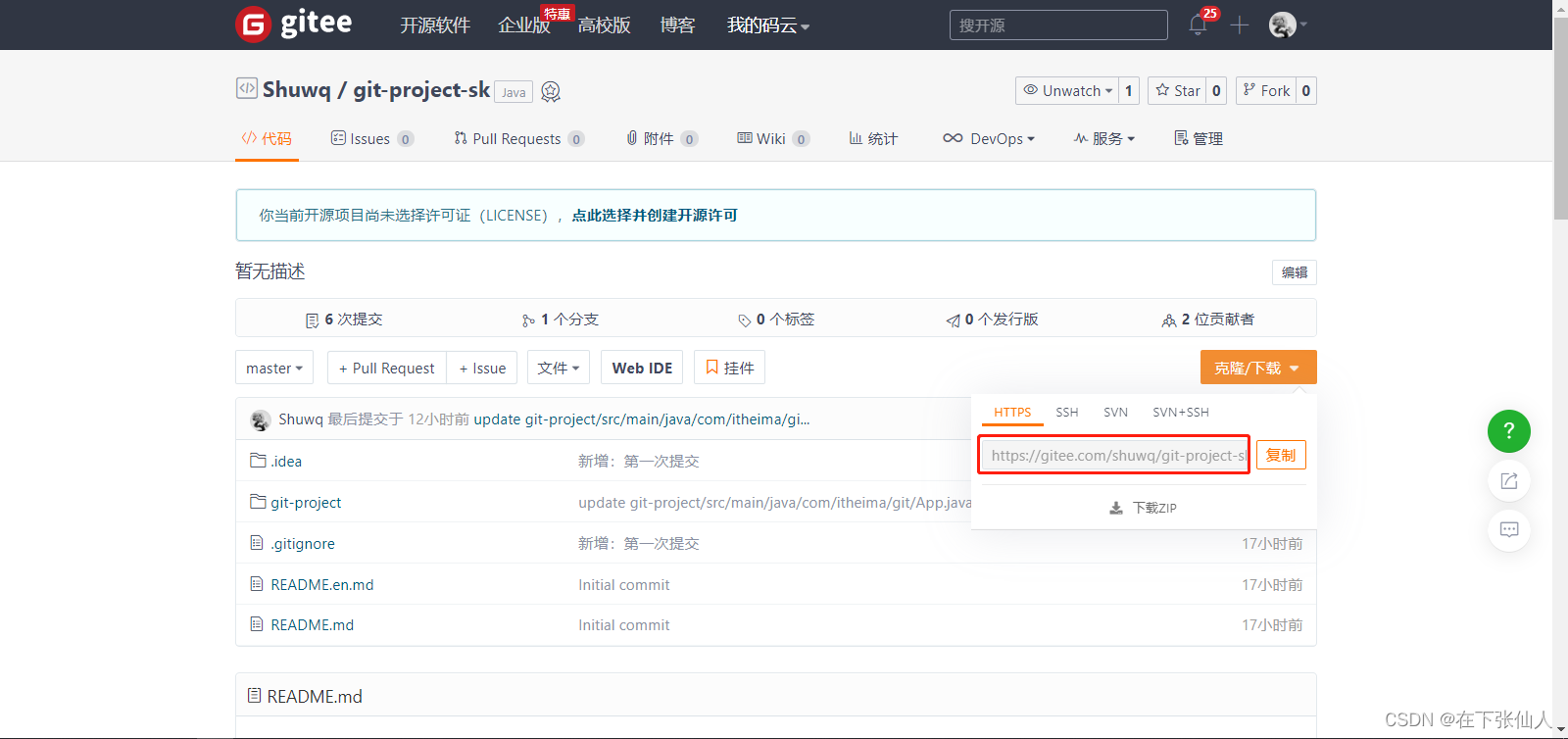Viewport: 1568px width, 739px height.
Task: Click the + Issue button
Action: (x=482, y=368)
